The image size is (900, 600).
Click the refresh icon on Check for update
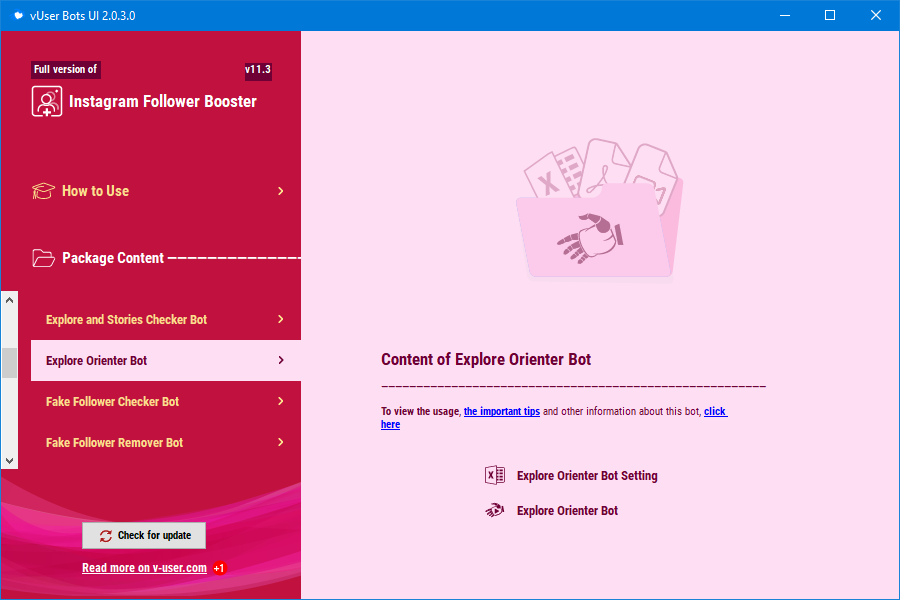click(x=106, y=536)
